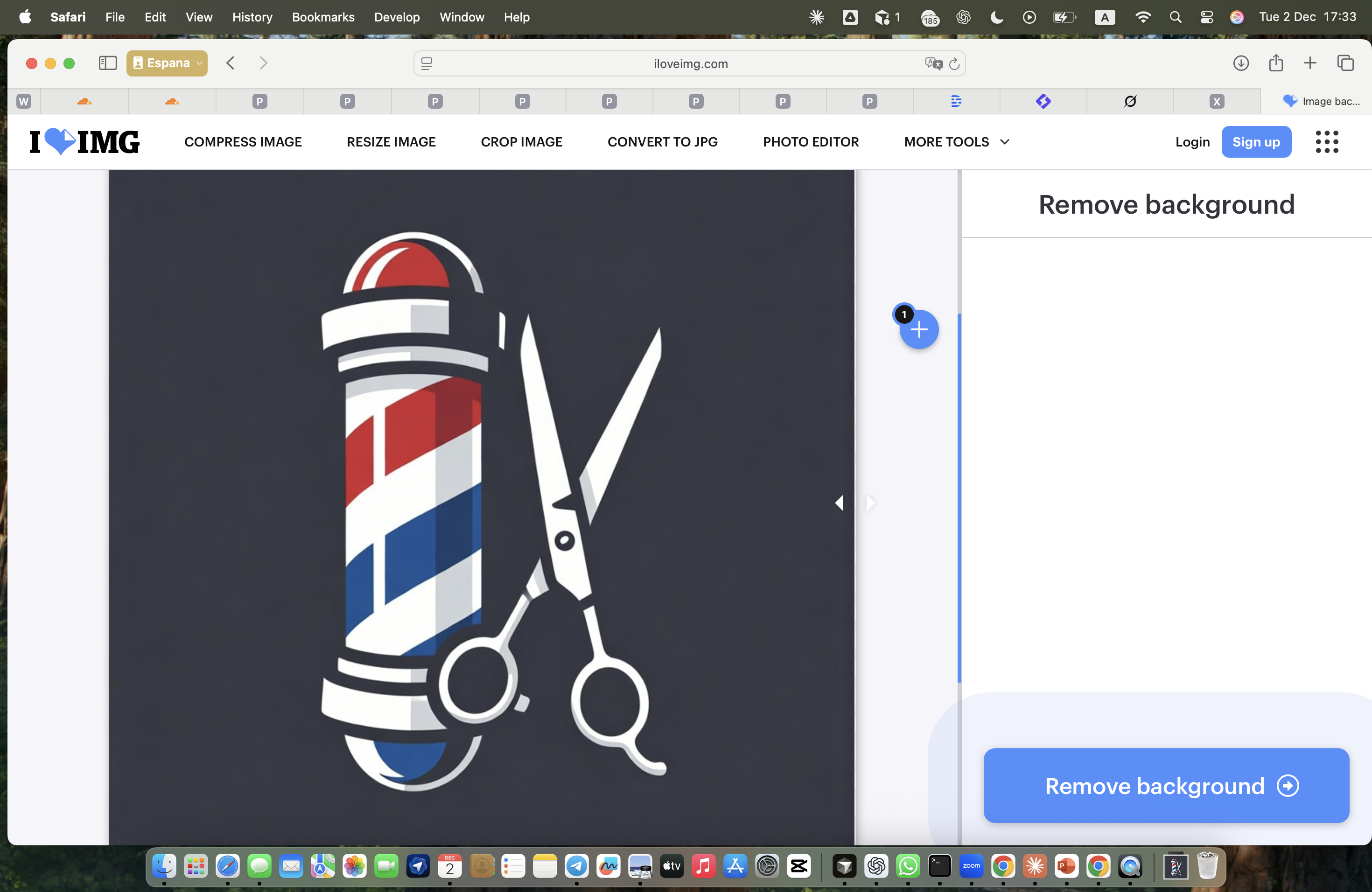Viewport: 1372px width, 892px height.
Task: Switch to the Image background tab
Action: 1323,101
